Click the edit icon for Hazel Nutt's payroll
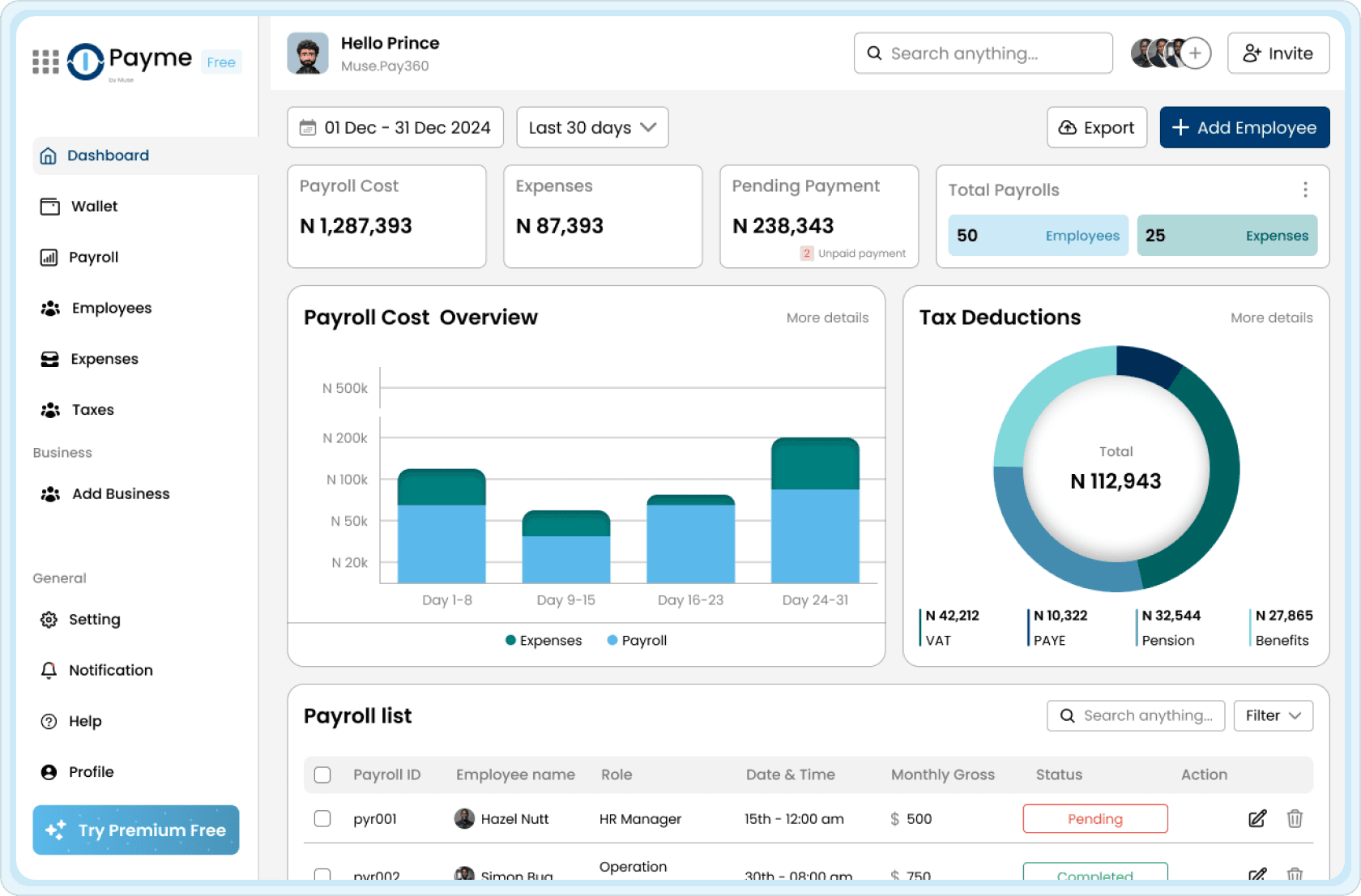Screen dimensions: 1361x896 pyautogui.click(x=1256, y=819)
